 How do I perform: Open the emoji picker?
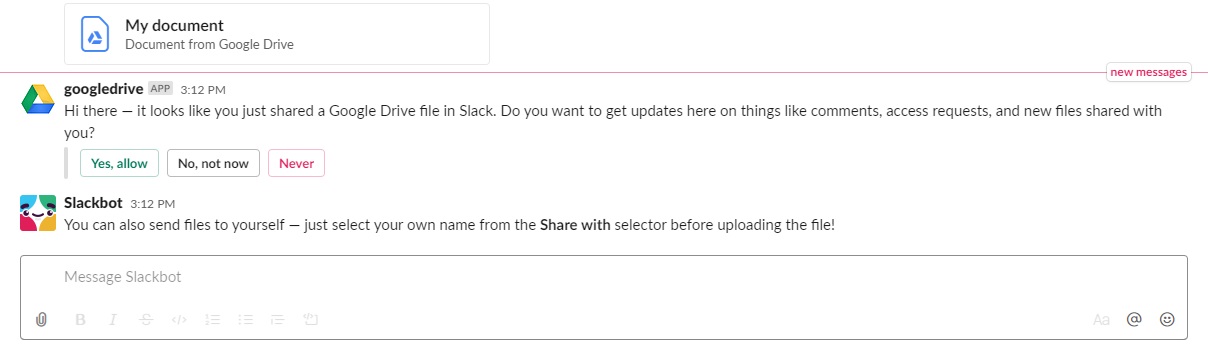(x=1167, y=320)
